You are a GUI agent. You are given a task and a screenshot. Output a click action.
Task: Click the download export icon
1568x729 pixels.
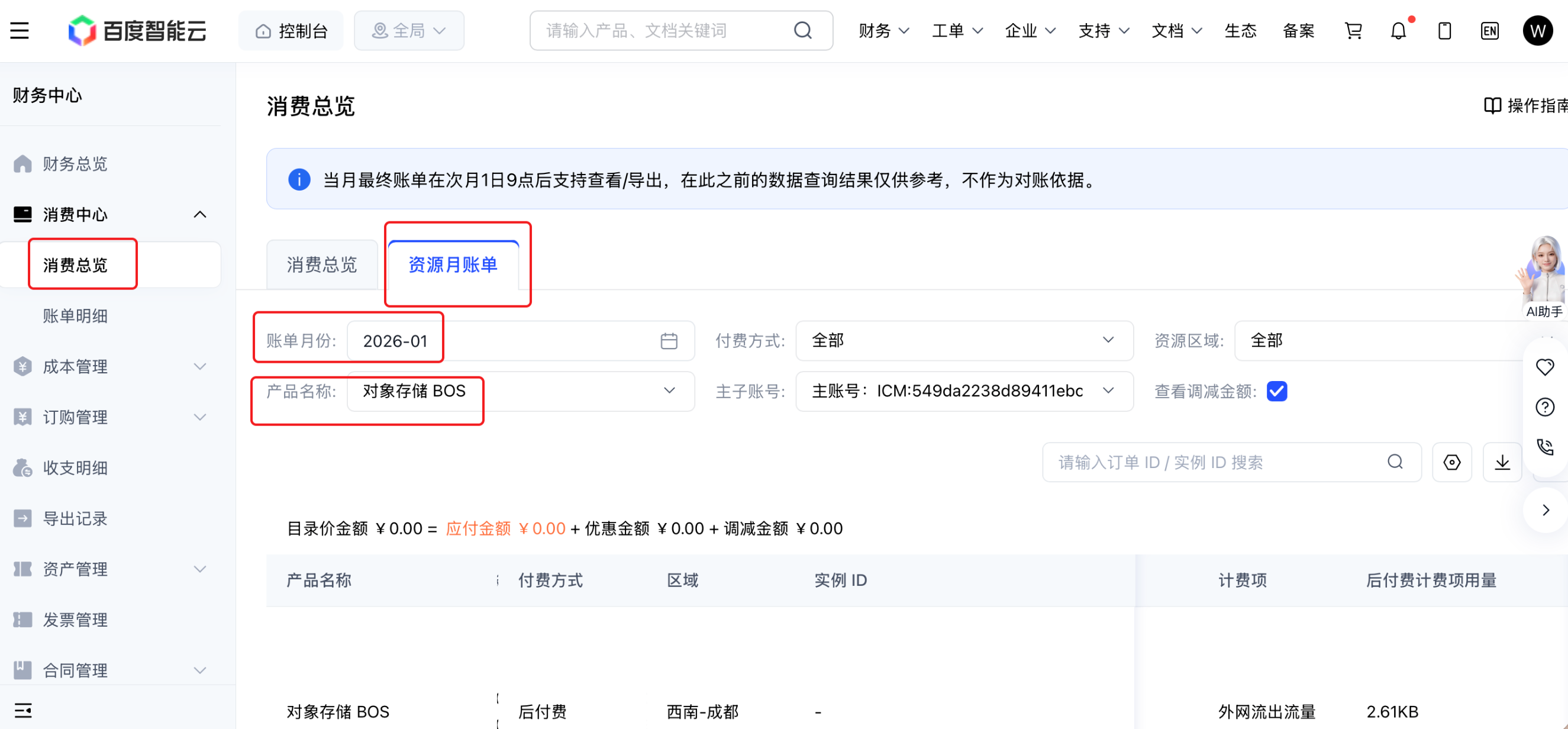coord(1502,463)
